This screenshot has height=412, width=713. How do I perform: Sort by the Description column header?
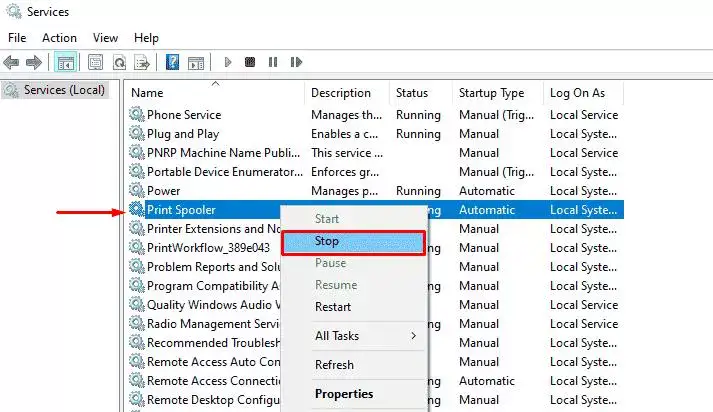click(x=346, y=93)
